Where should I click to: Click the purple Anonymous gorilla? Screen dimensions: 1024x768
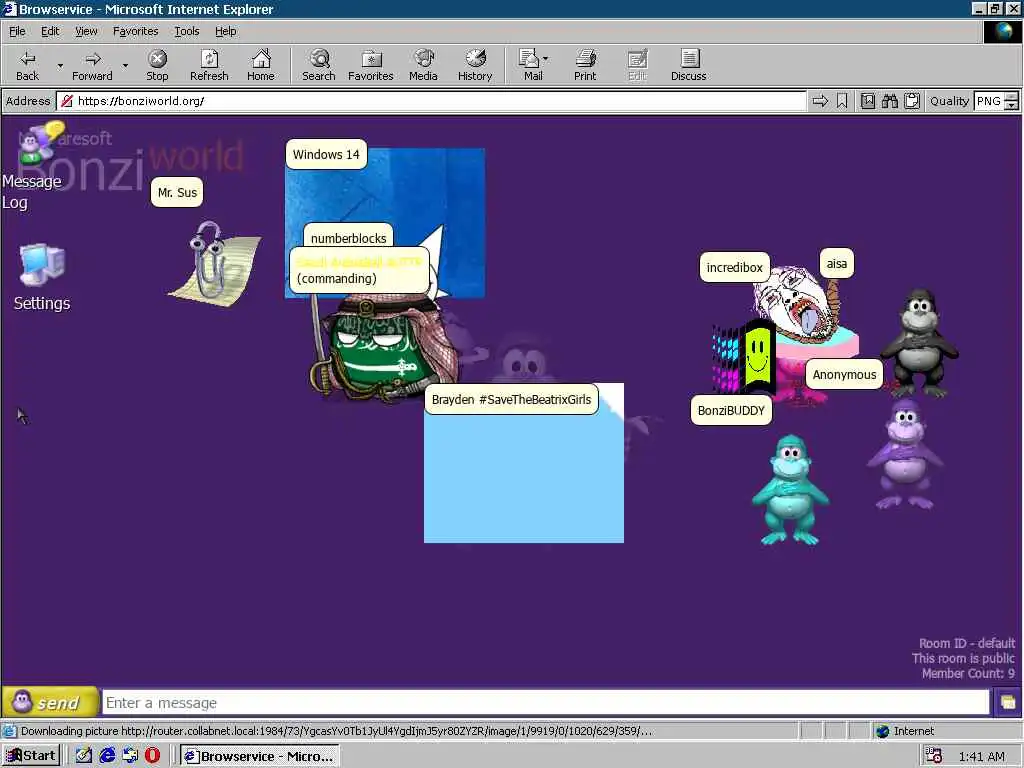(x=905, y=455)
